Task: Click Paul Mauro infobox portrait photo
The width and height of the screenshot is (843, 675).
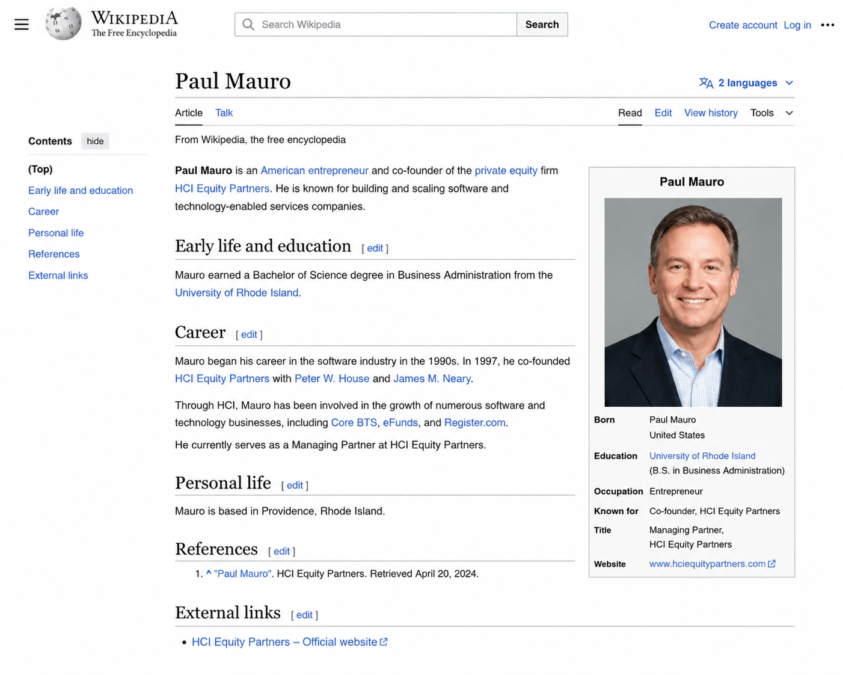Action: coord(693,302)
